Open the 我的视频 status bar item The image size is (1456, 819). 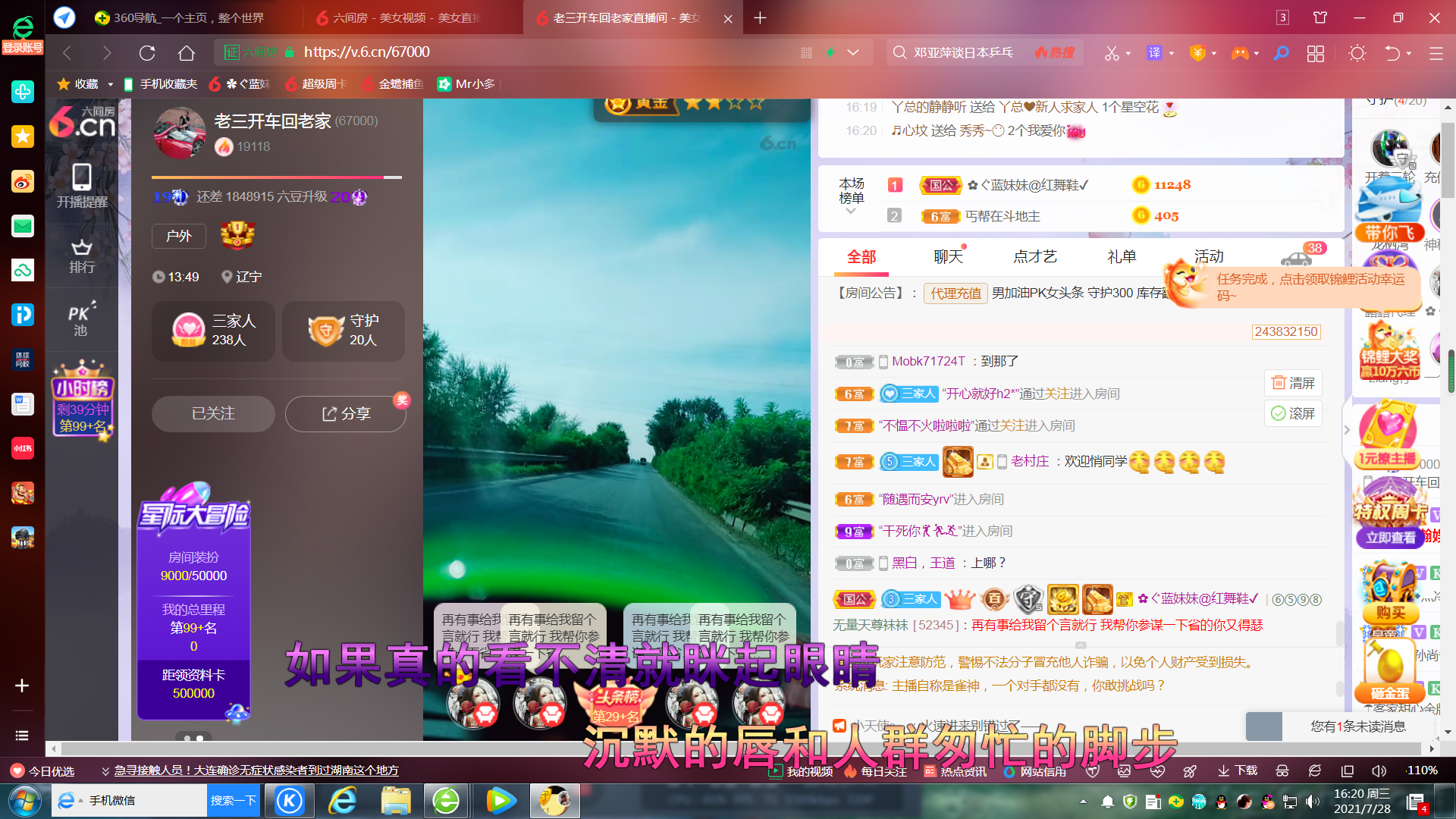coord(802,771)
